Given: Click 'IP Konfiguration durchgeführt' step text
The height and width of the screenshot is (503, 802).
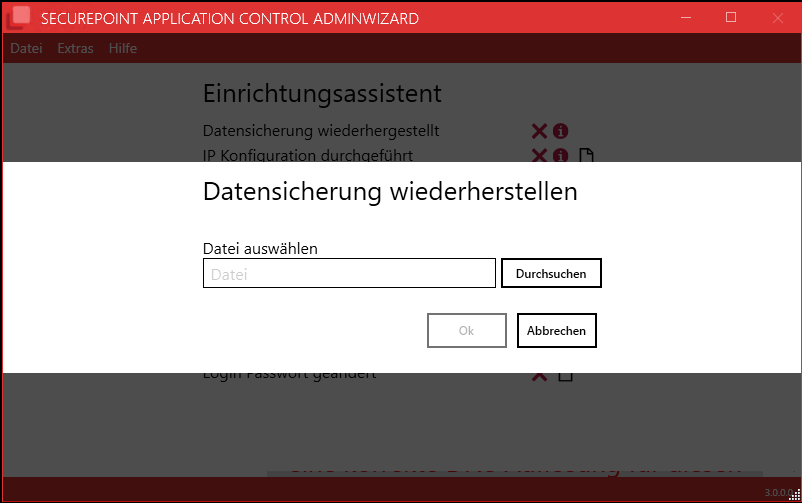Looking at the screenshot, I should point(308,155).
